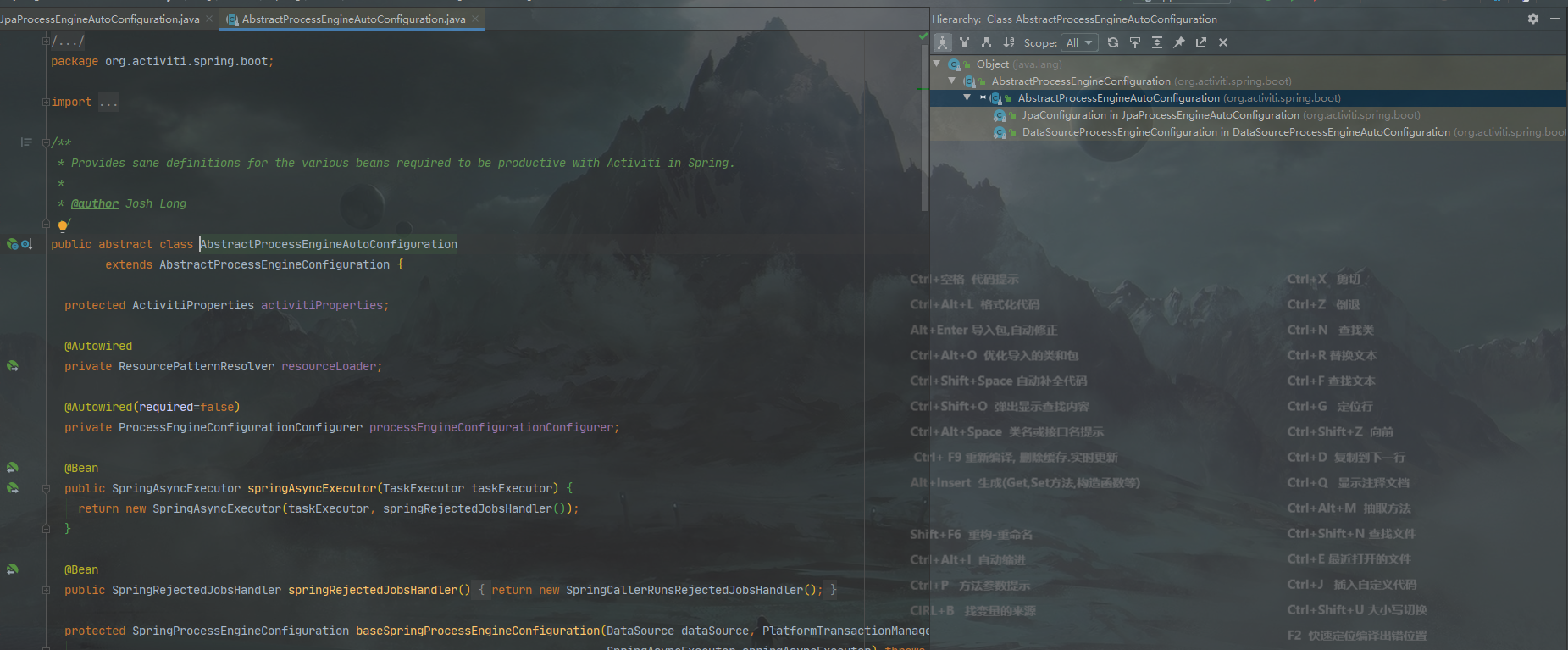
Task: Click the @author Javadoc tag
Action: click(x=95, y=203)
